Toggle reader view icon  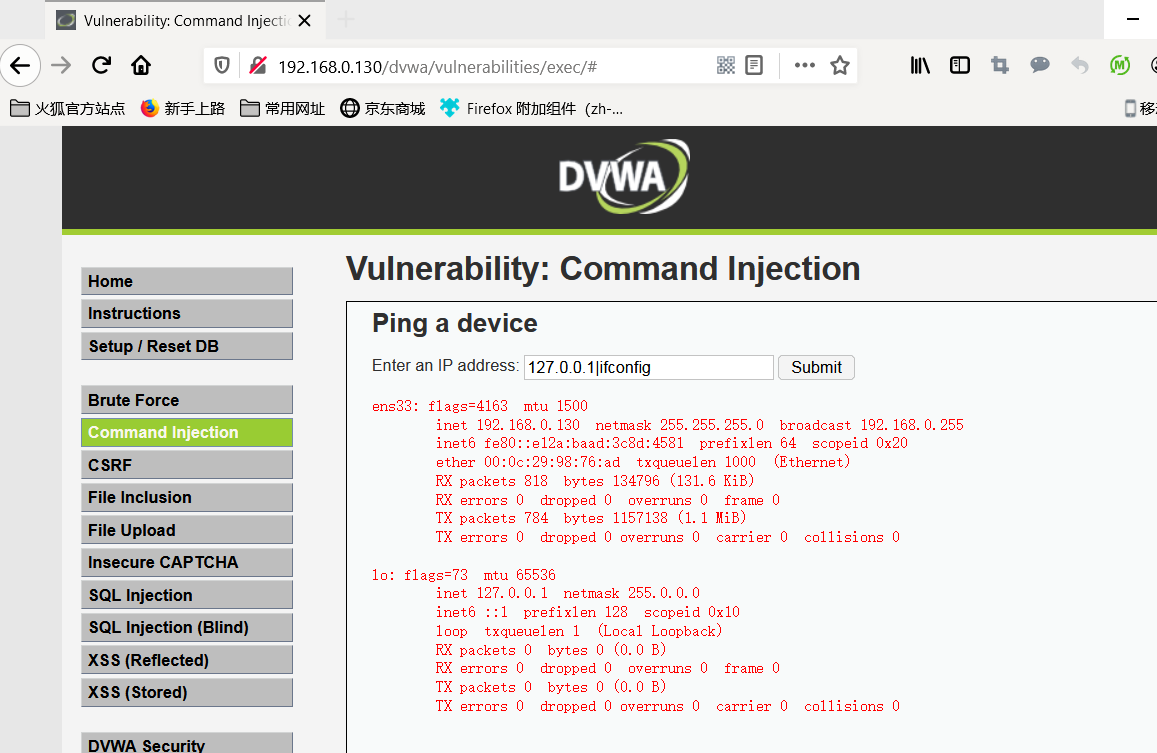tap(754, 66)
